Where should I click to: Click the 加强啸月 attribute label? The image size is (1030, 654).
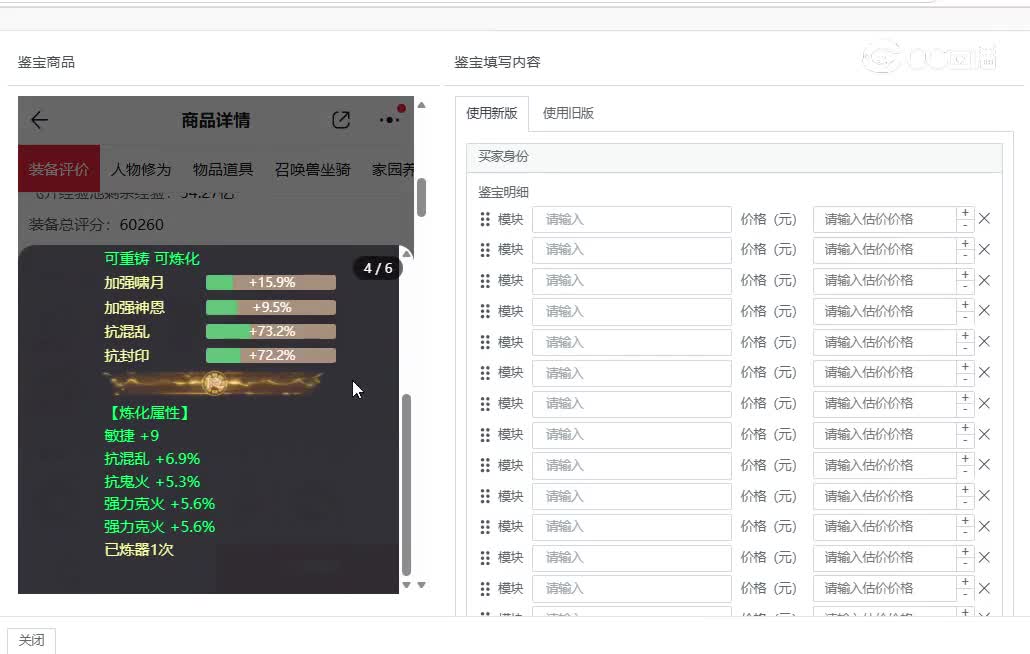tap(134, 283)
